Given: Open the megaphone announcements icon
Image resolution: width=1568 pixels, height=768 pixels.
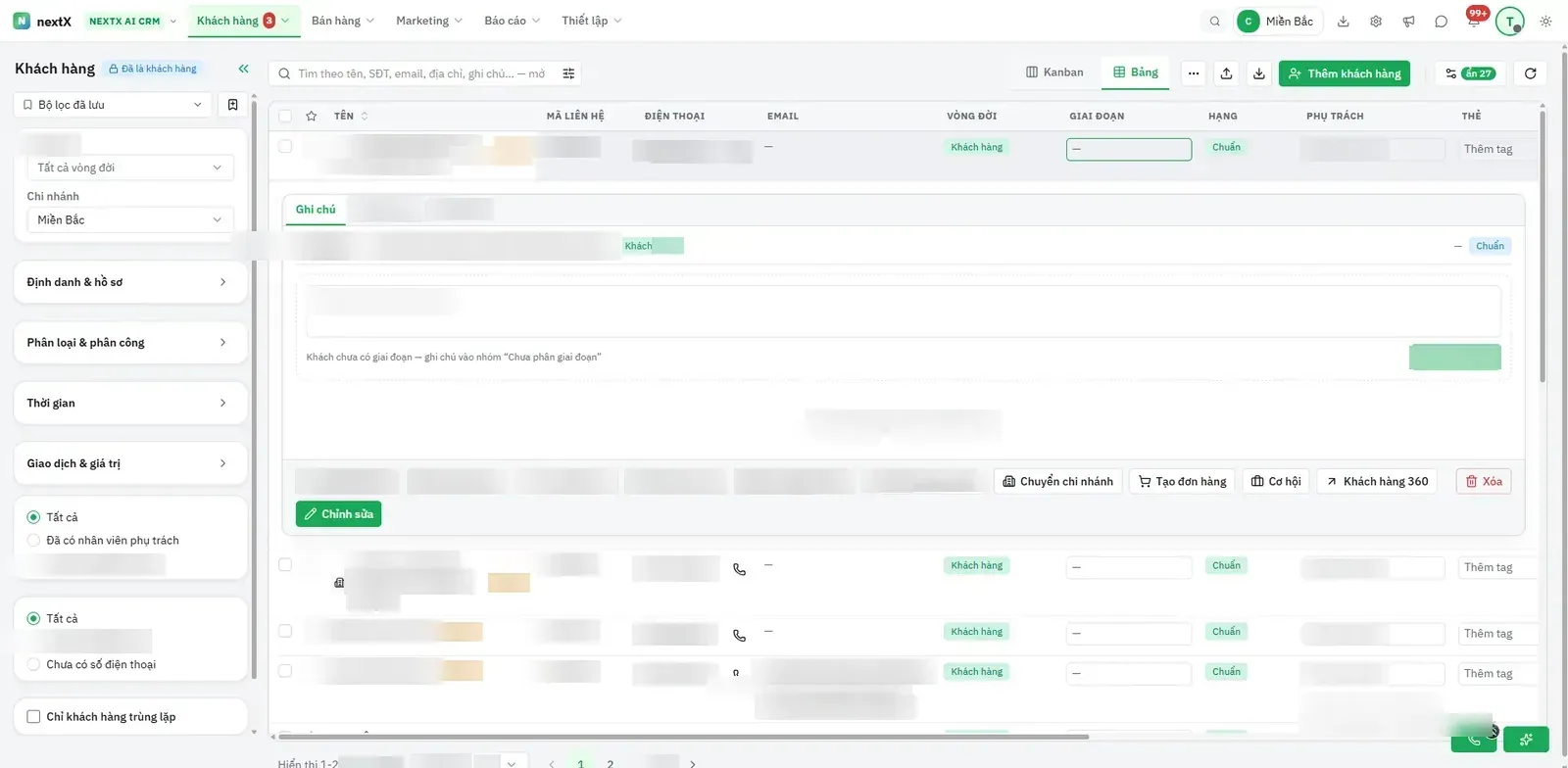Looking at the screenshot, I should (1408, 21).
